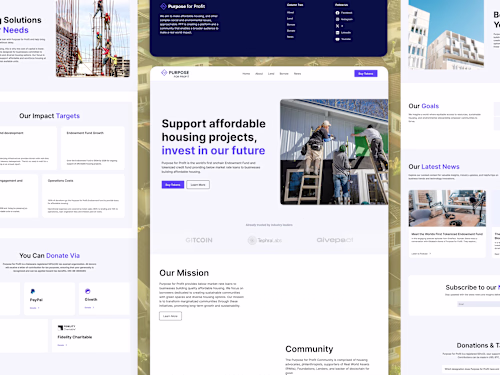500x375 pixels.
Task: Expand the FAQ question under Donations heading
Action: (472, 369)
